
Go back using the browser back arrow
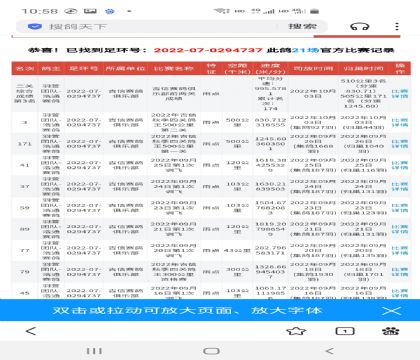31,331
